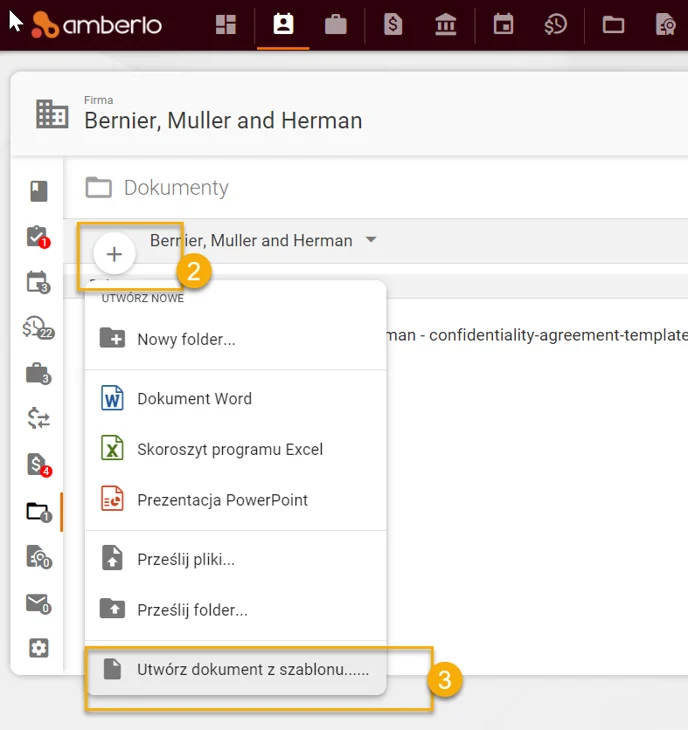This screenshot has height=730, width=688.
Task: Open sidebar calendar events icon
Action: (38, 283)
